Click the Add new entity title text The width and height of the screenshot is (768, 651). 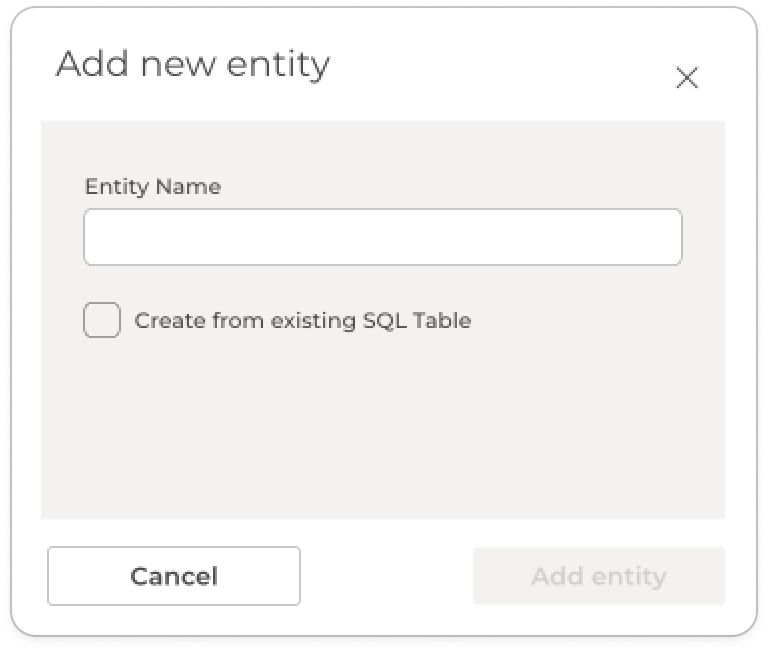(x=193, y=64)
